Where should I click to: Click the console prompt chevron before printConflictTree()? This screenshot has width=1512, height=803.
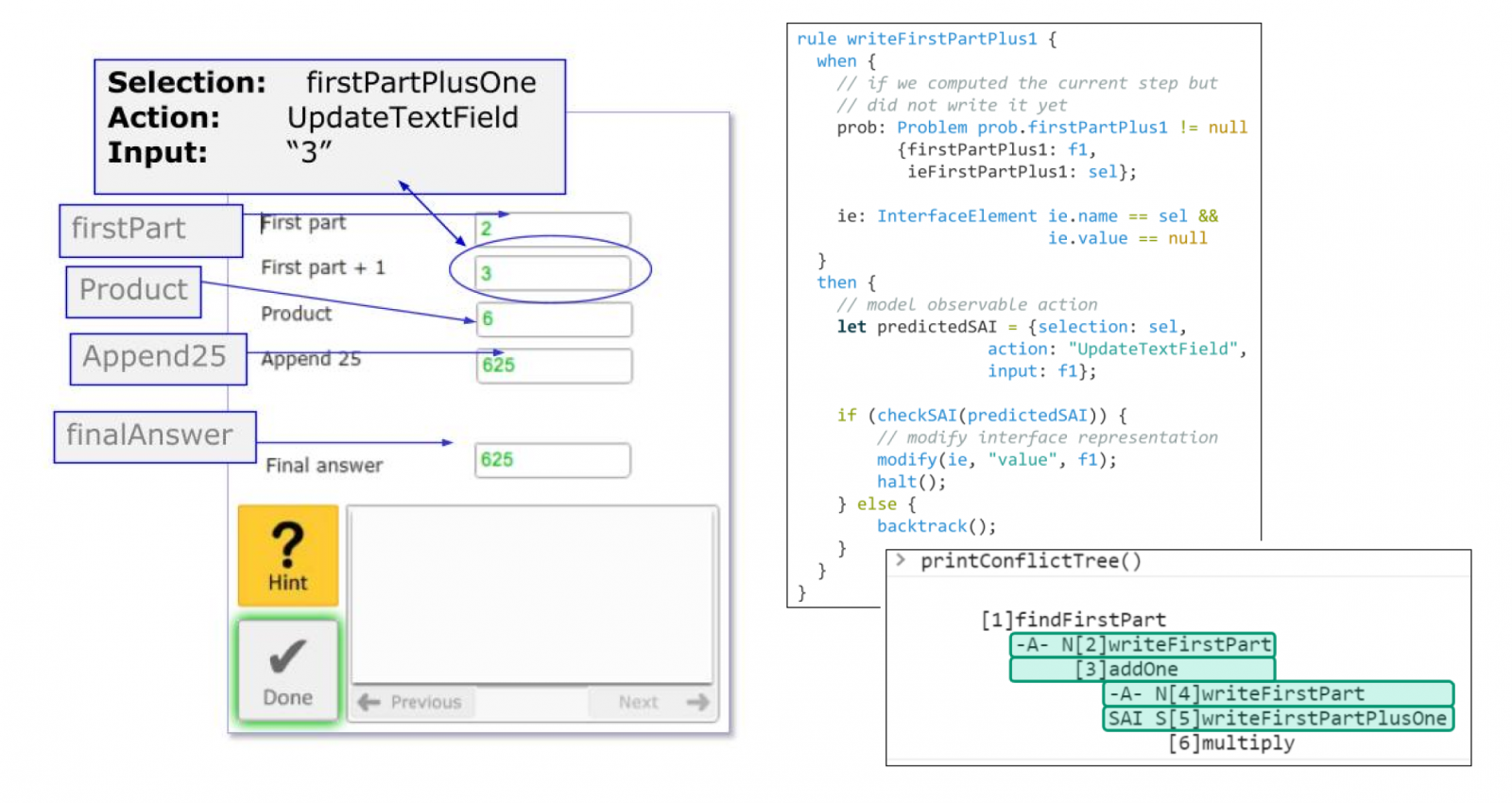point(901,560)
